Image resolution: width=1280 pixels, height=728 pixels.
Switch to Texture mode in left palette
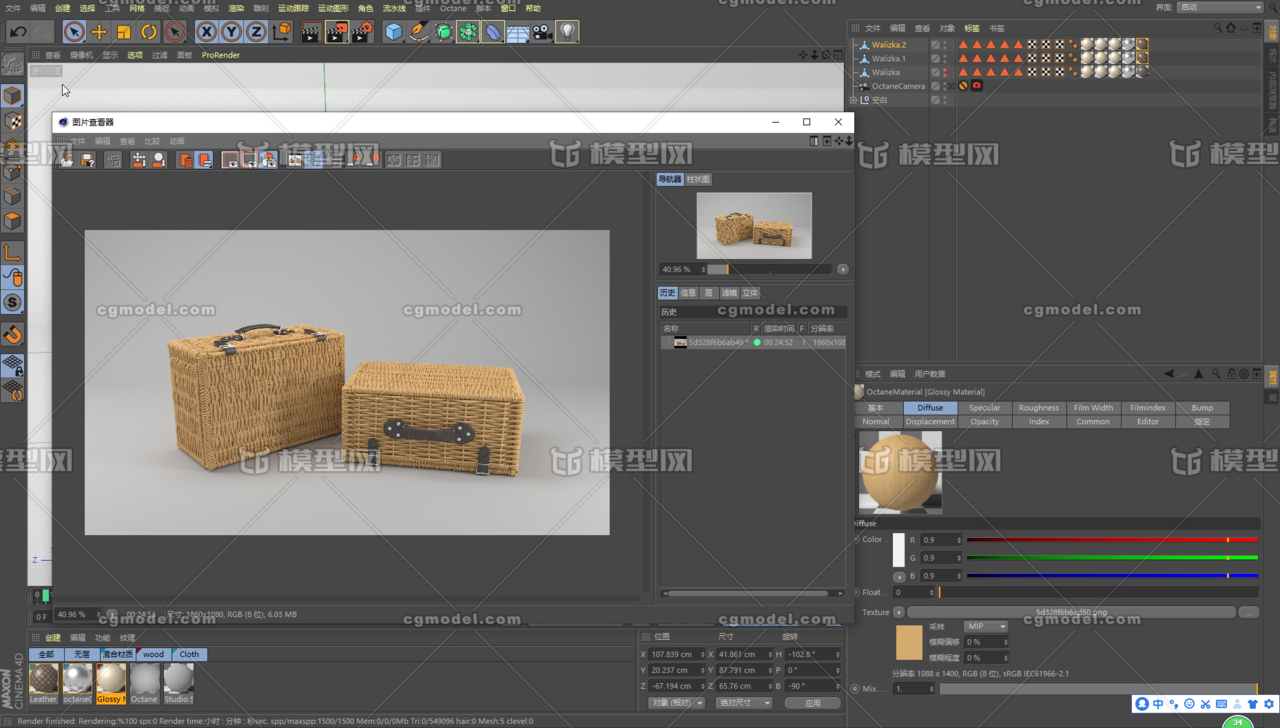(x=12, y=121)
